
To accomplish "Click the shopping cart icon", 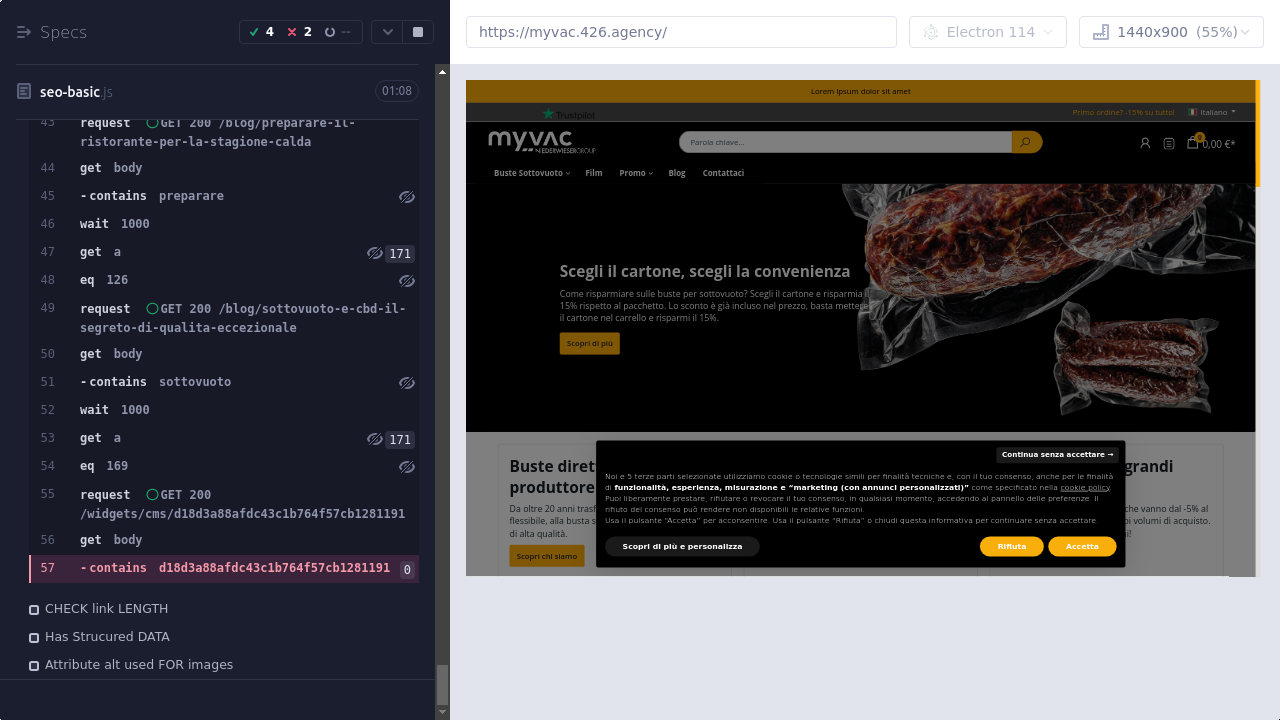I will tap(1192, 143).
